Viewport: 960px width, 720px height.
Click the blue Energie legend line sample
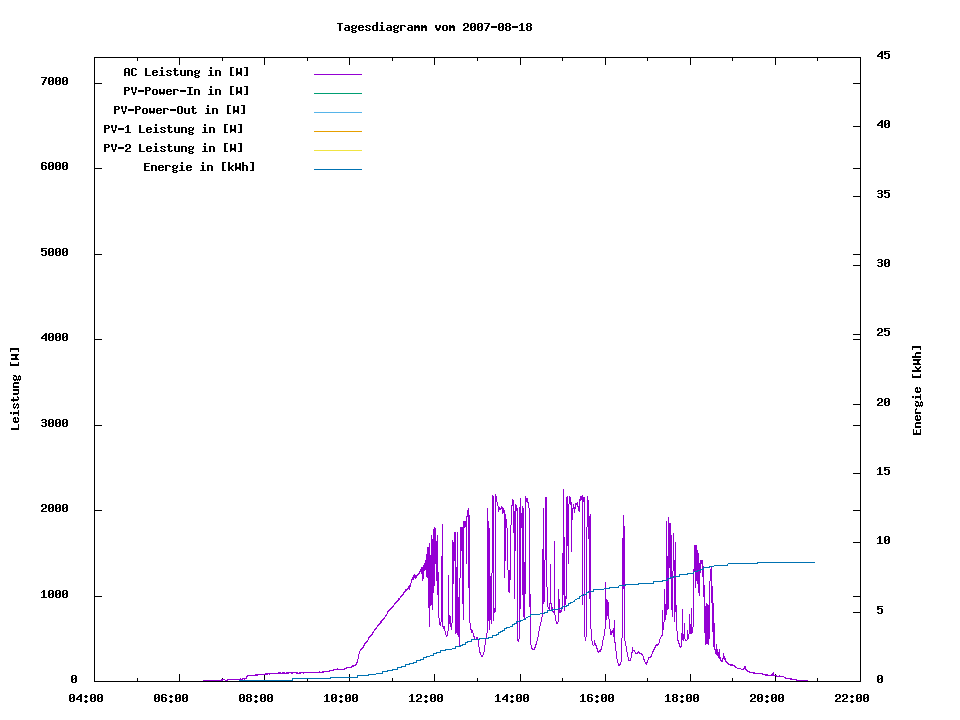click(337, 169)
